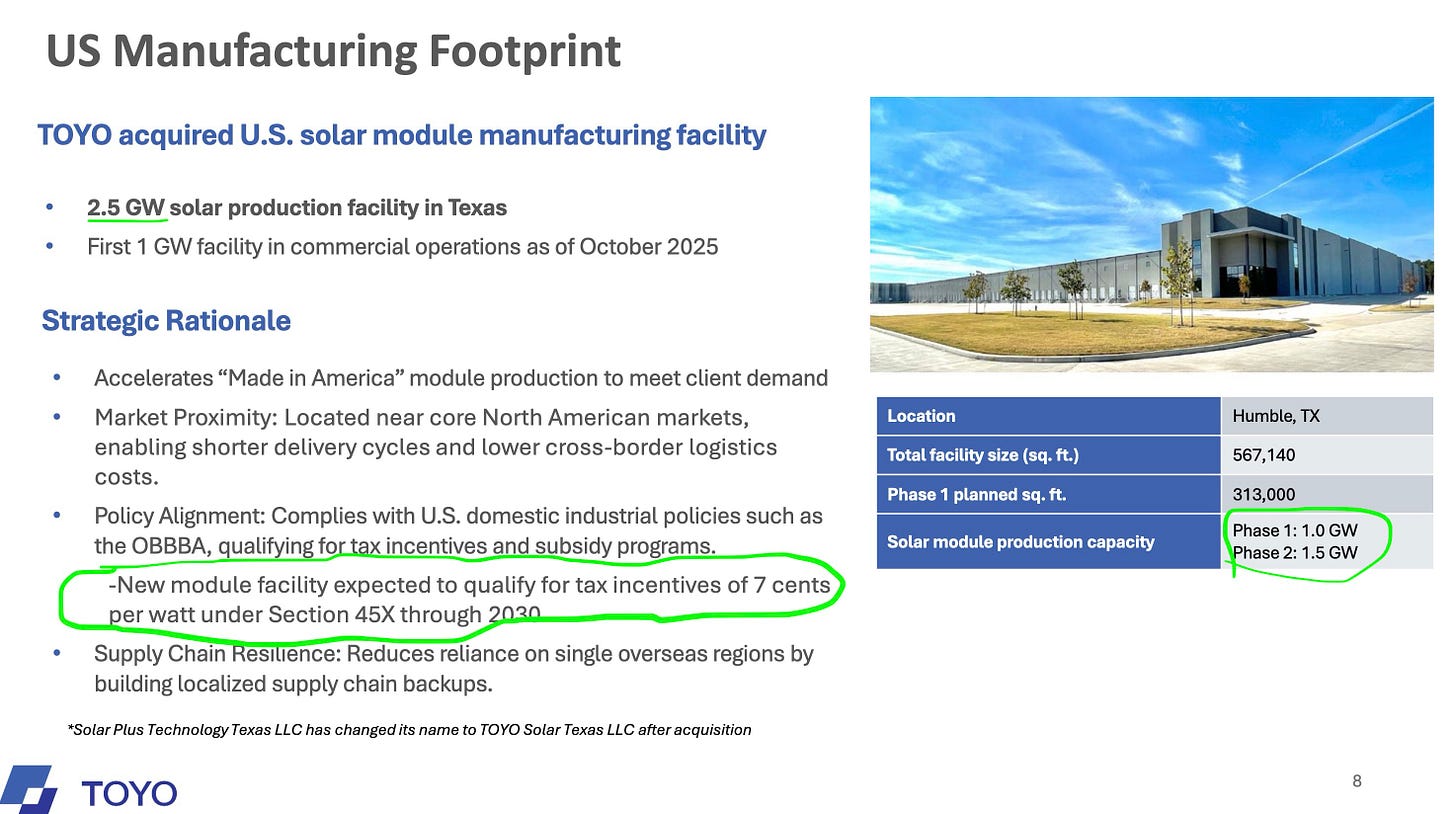Viewport: 1456px width, 814px height.
Task: Click the 'Location' table header cell
Action: pyautogui.click(x=1048, y=416)
